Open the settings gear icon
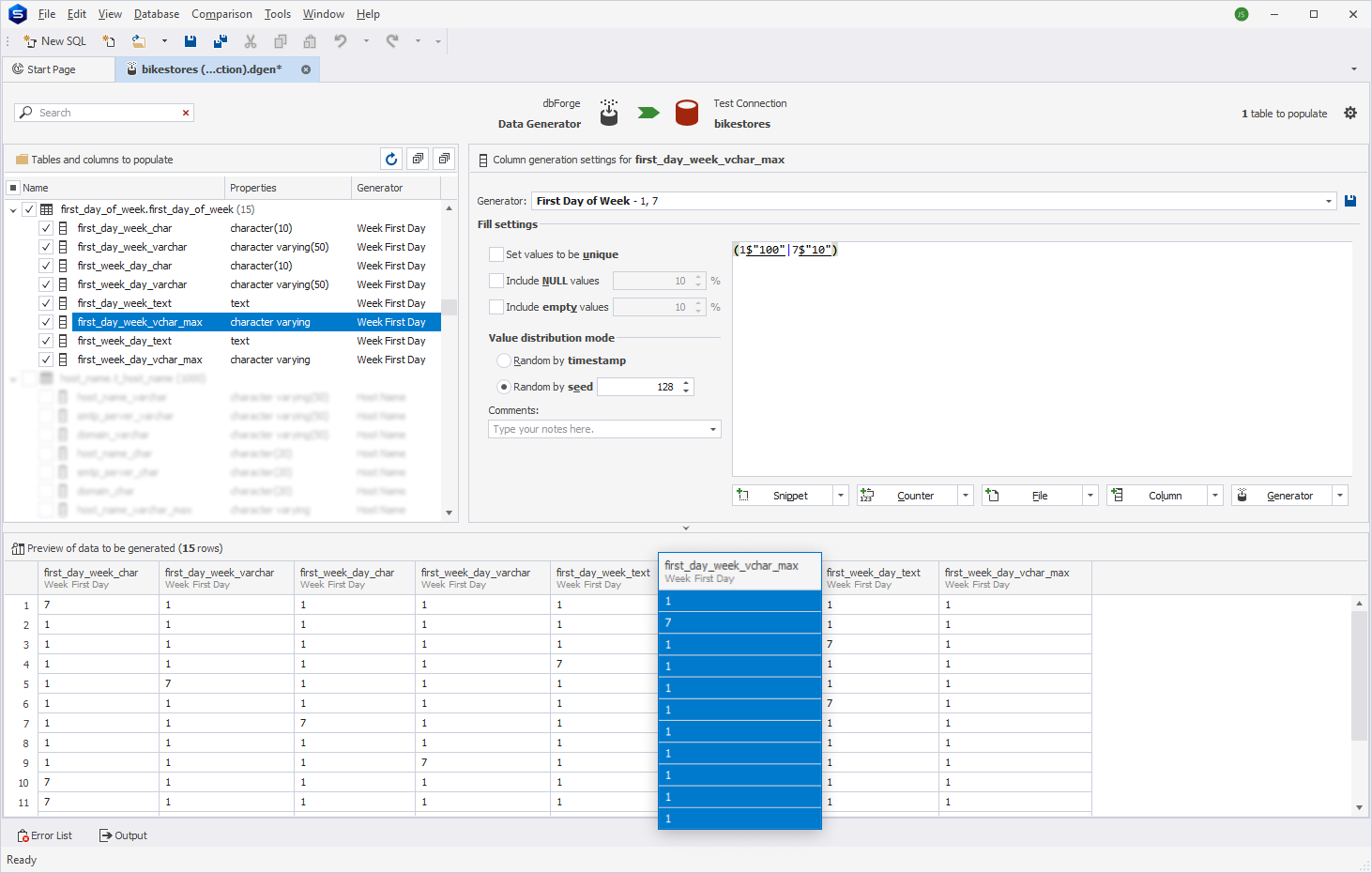Image resolution: width=1372 pixels, height=873 pixels. pyautogui.click(x=1350, y=113)
